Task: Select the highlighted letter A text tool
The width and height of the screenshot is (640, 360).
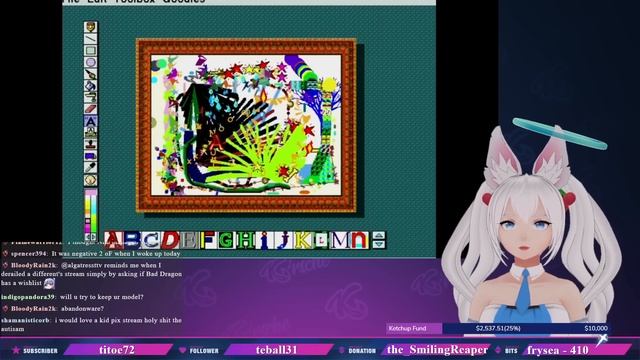Action: tap(91, 121)
